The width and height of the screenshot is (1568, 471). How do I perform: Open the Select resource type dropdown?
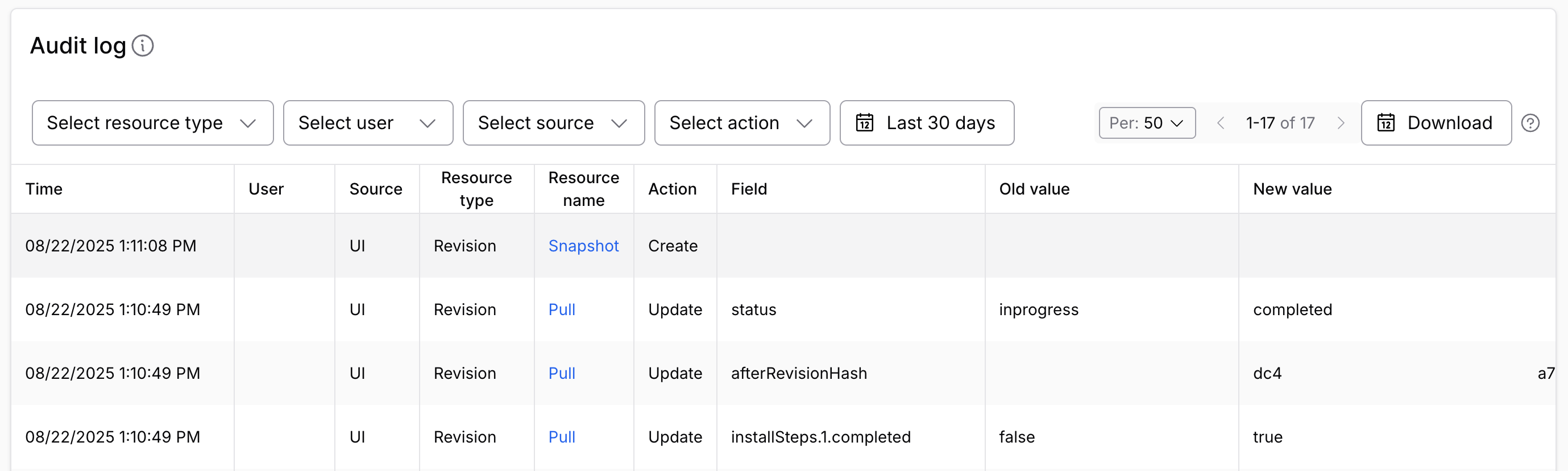[152, 123]
